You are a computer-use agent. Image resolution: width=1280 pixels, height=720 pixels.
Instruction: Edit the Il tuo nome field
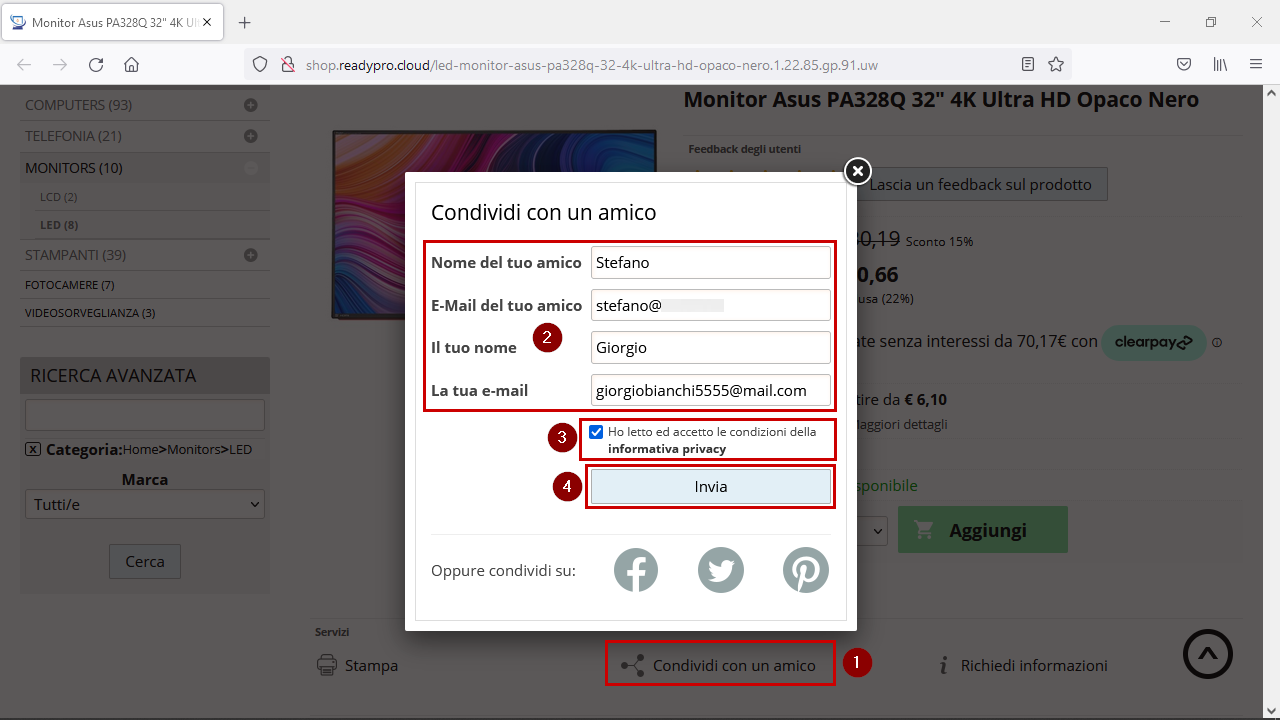(x=711, y=348)
